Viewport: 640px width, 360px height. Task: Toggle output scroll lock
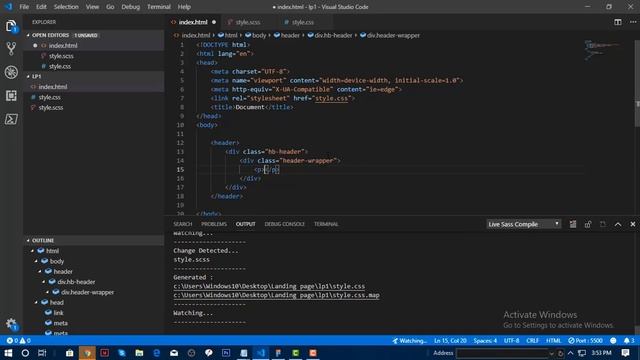(588, 224)
